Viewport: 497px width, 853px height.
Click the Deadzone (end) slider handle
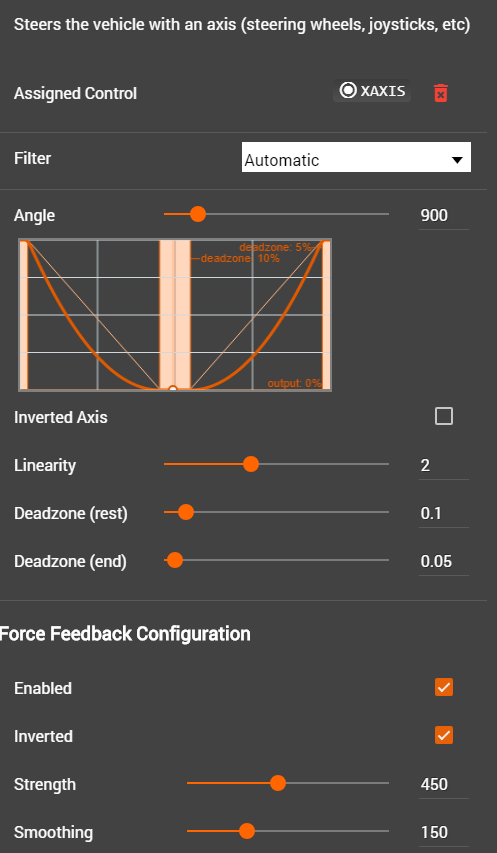pyautogui.click(x=175, y=560)
